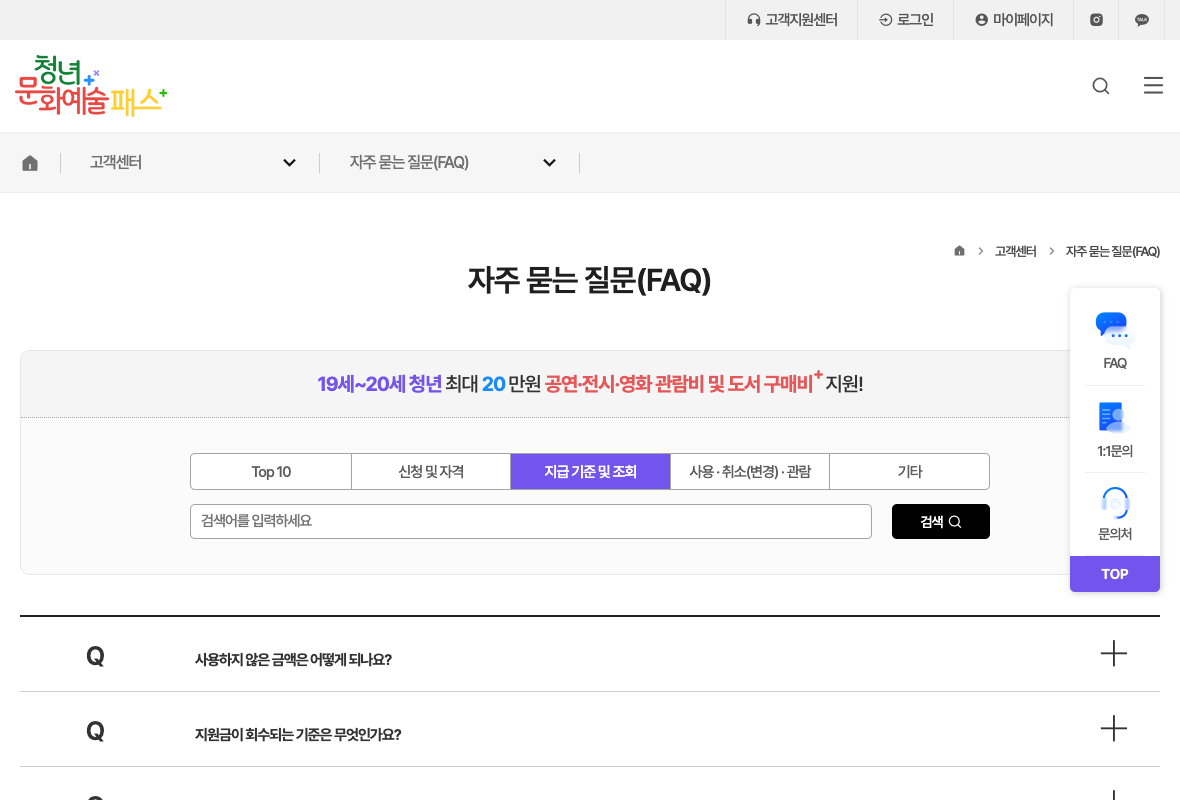
Task: Open FAQ from the floating side panel
Action: (1115, 341)
